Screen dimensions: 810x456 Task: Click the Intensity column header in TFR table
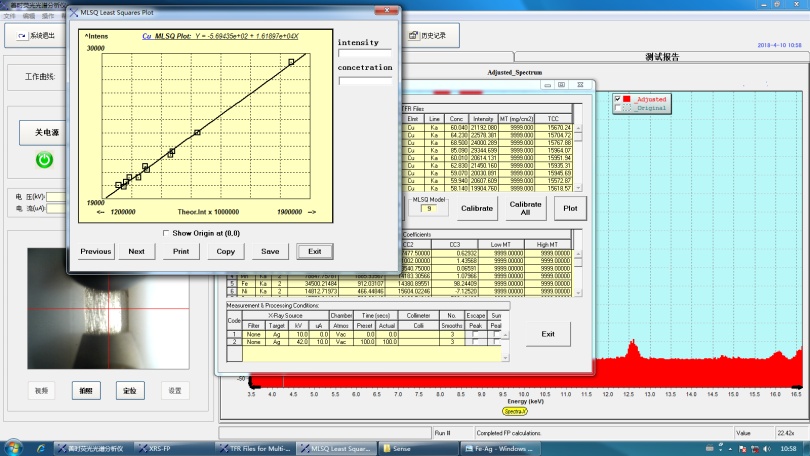click(x=483, y=119)
